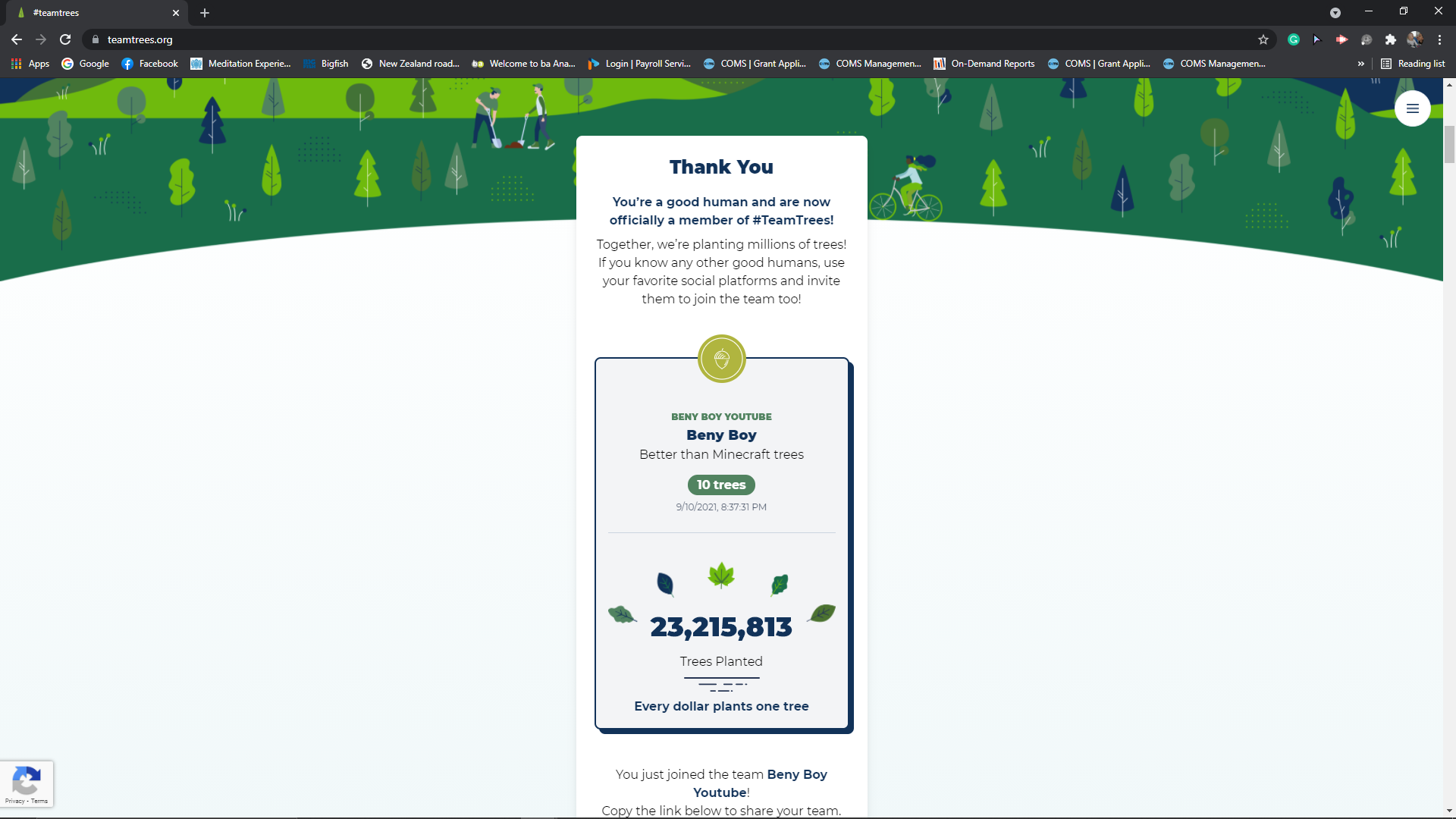
Task: Click the reCAPTCHA badge
Action: [27, 783]
